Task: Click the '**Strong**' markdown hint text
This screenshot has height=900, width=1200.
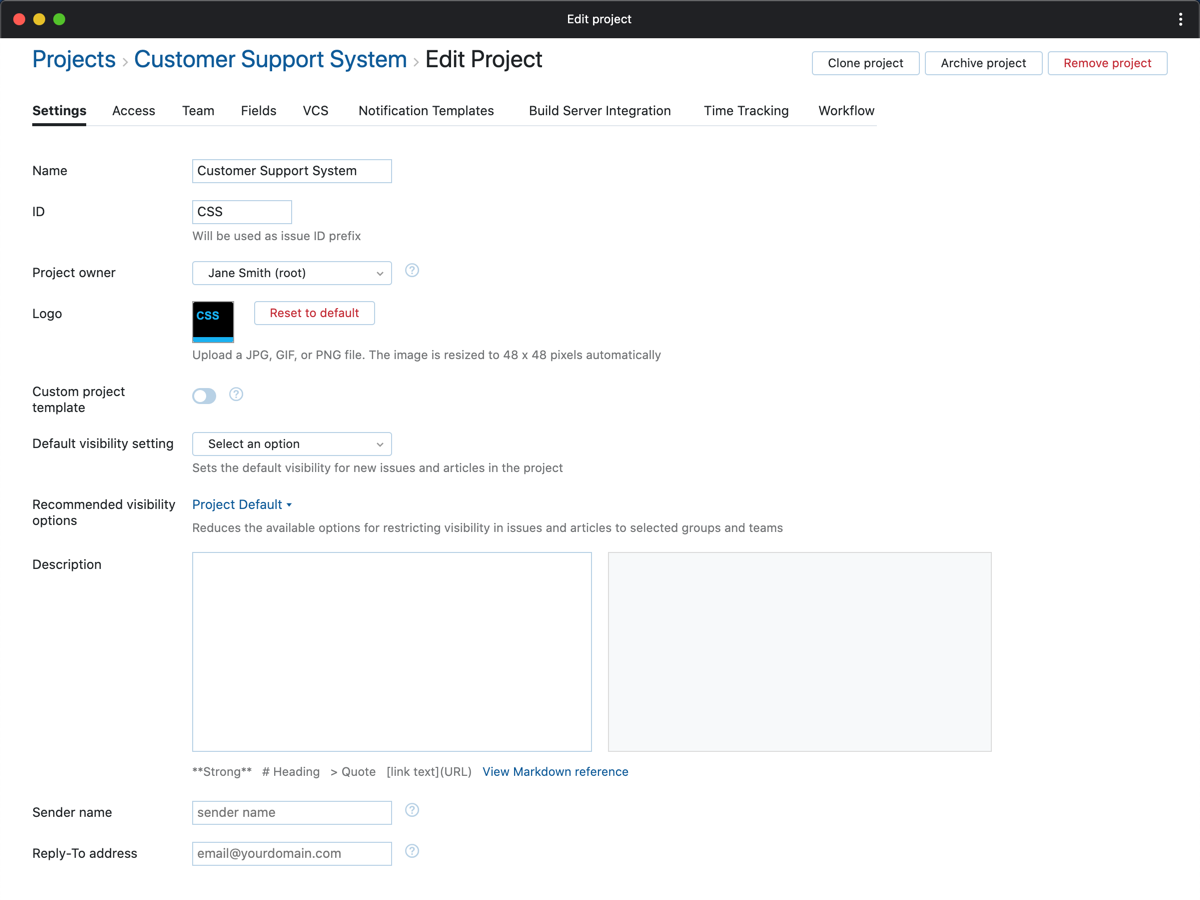Action: point(222,772)
